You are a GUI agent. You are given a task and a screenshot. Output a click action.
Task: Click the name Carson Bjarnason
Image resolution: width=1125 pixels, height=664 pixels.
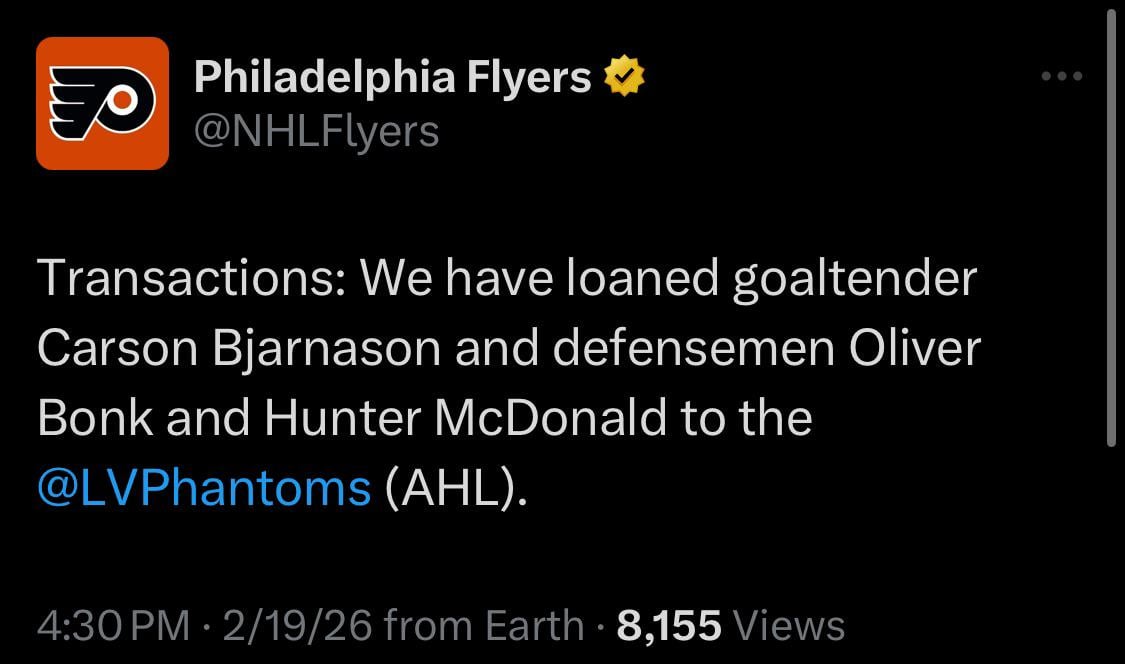(238, 349)
